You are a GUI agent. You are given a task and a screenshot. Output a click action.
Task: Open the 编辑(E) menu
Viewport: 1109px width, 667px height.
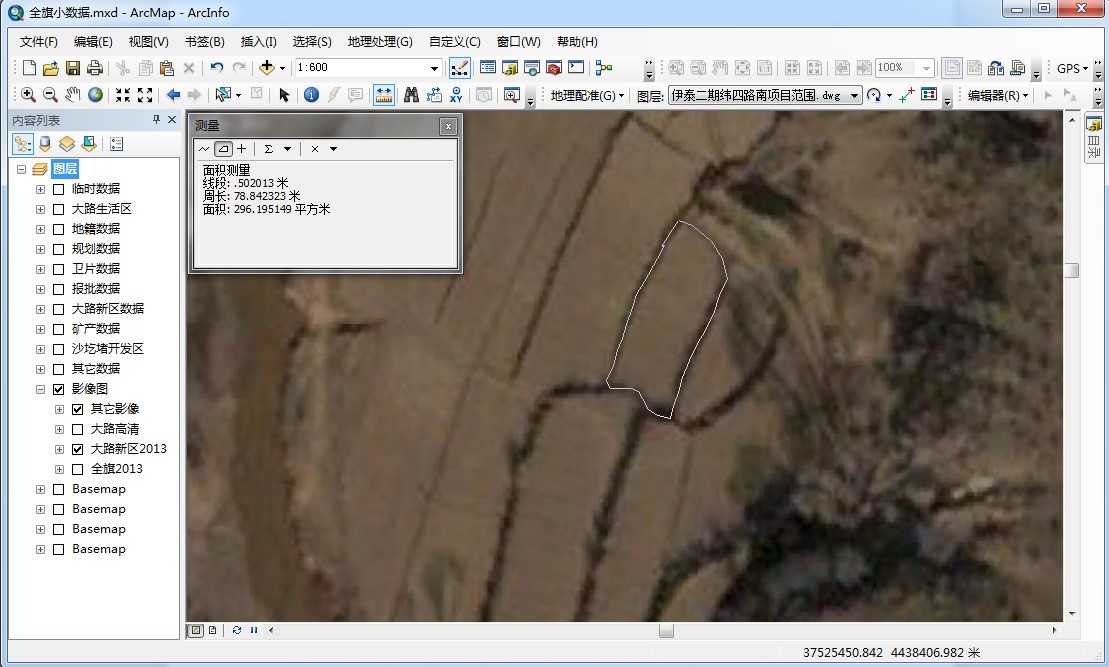coord(93,42)
